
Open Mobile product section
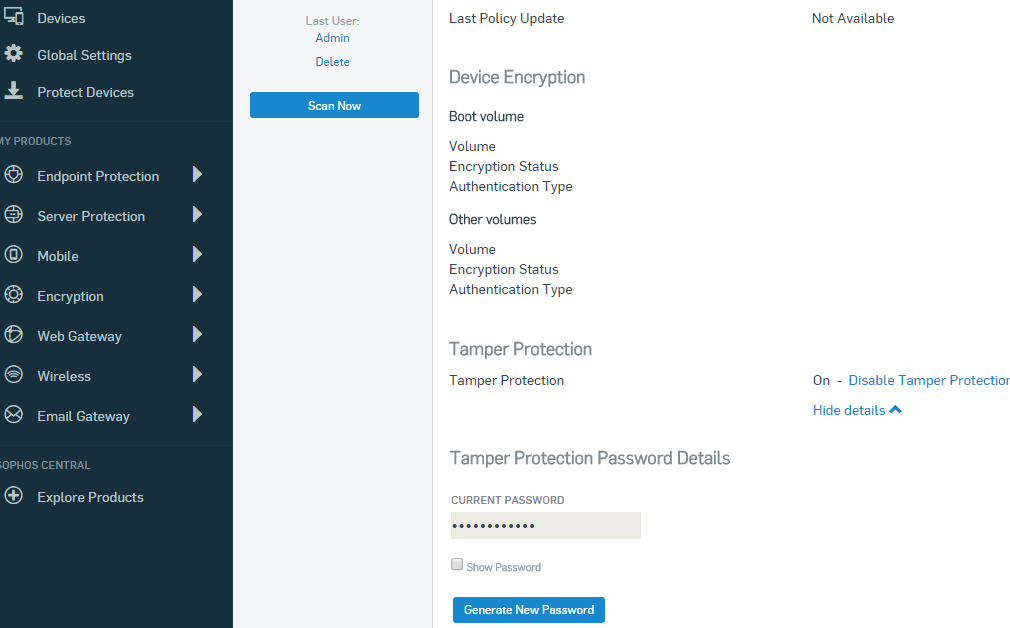[58, 256]
